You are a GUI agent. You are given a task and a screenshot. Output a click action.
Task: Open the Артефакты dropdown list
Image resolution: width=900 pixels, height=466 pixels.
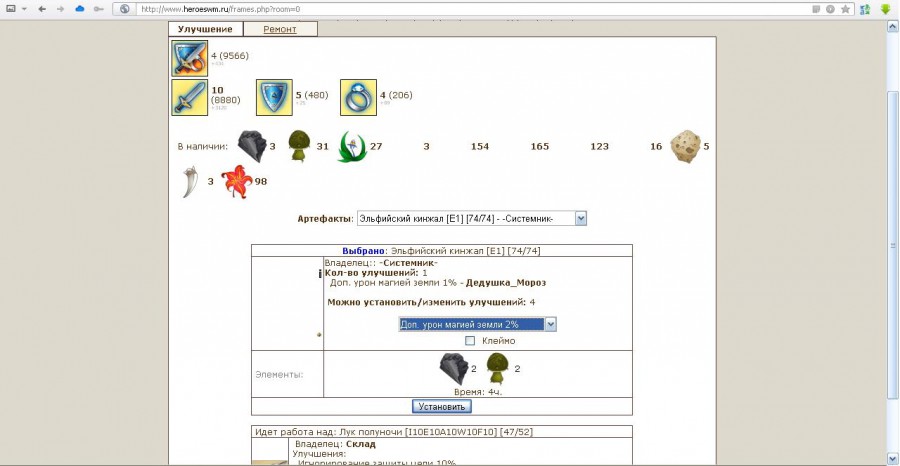point(472,219)
